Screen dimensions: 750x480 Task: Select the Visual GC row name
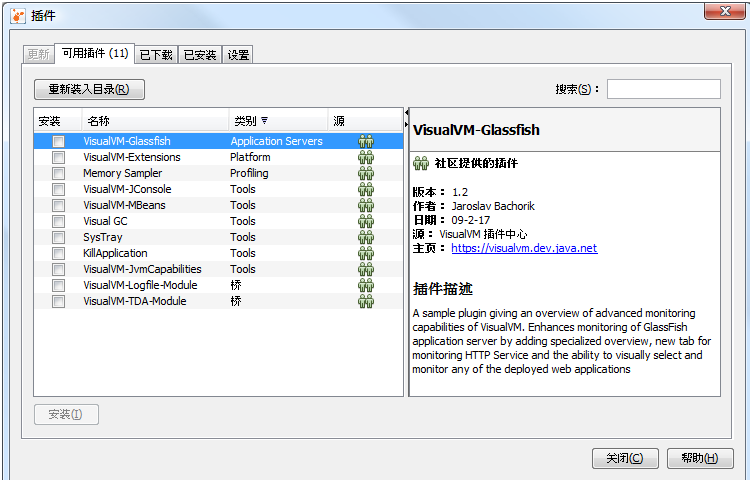click(x=105, y=221)
